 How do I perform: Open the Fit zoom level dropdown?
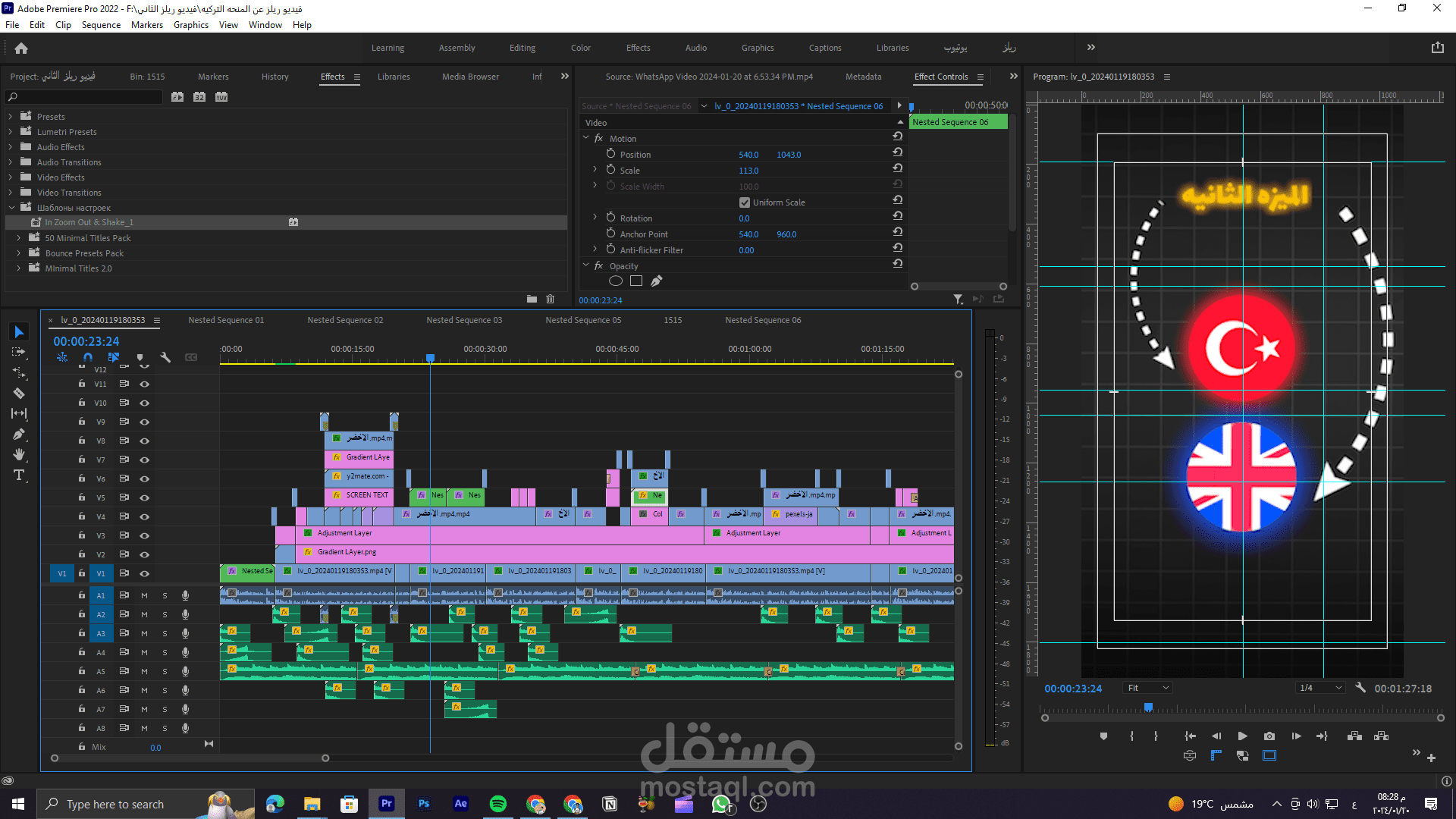[1148, 688]
